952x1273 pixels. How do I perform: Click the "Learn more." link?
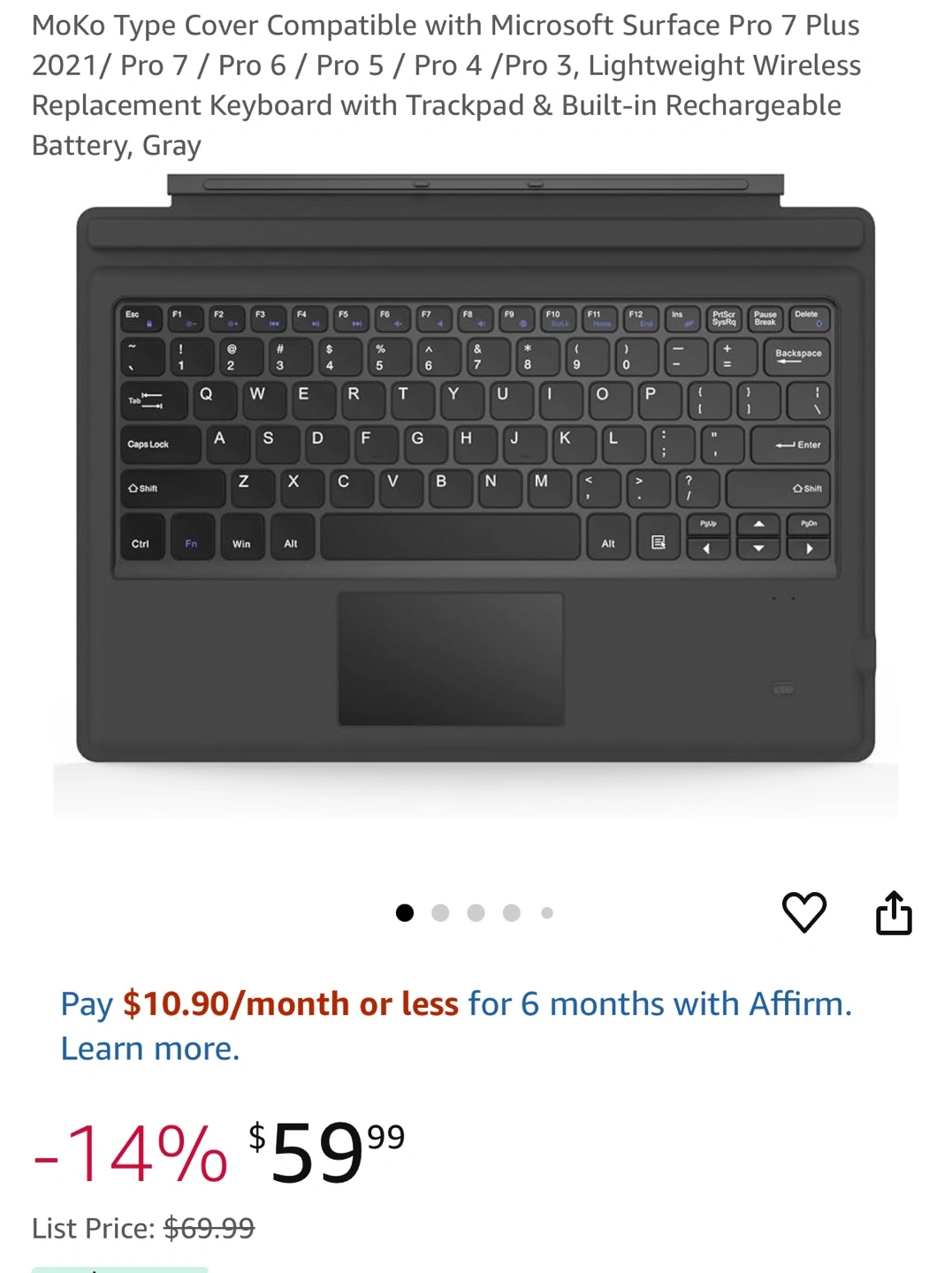[150, 1048]
